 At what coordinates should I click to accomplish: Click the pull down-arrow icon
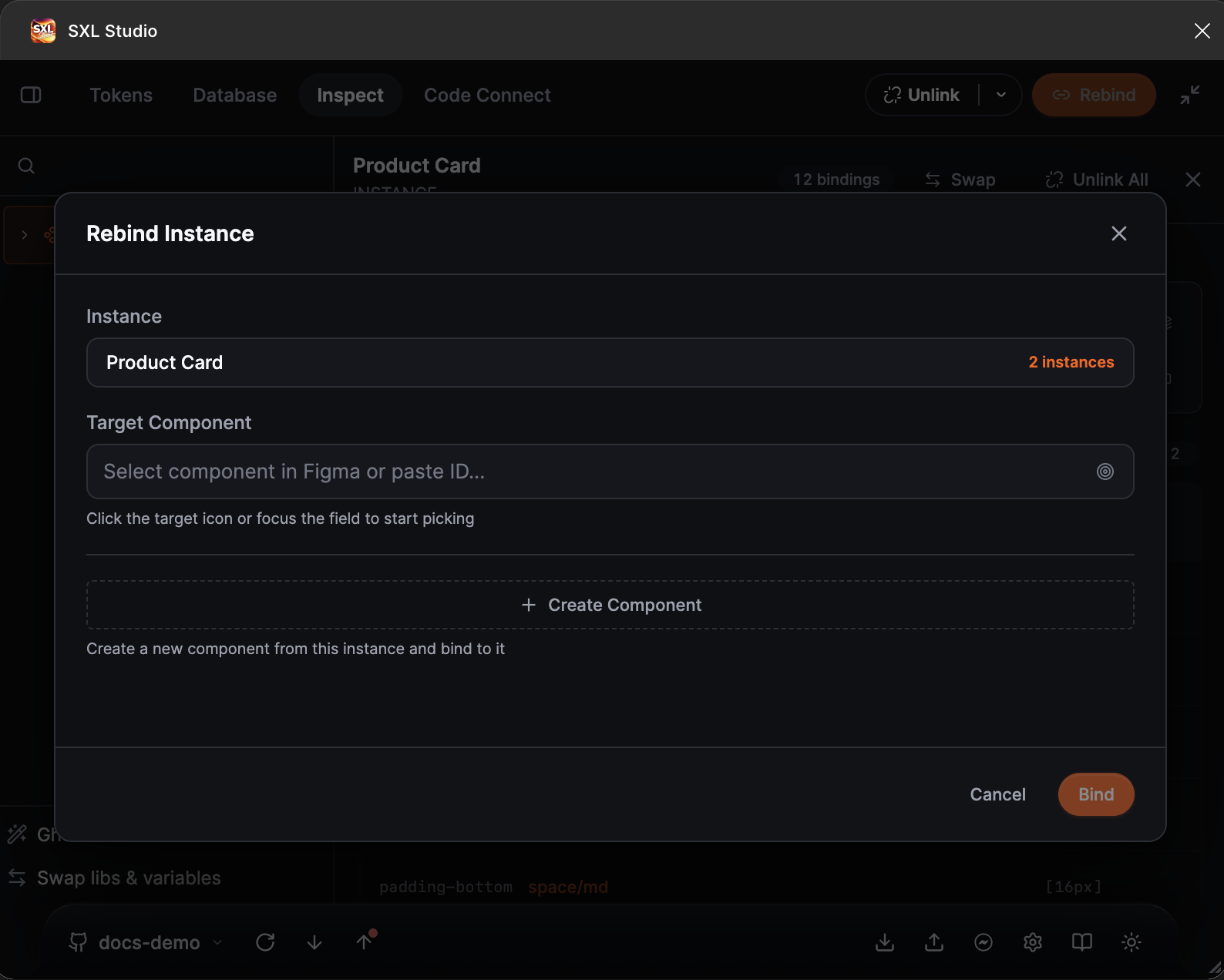314,942
